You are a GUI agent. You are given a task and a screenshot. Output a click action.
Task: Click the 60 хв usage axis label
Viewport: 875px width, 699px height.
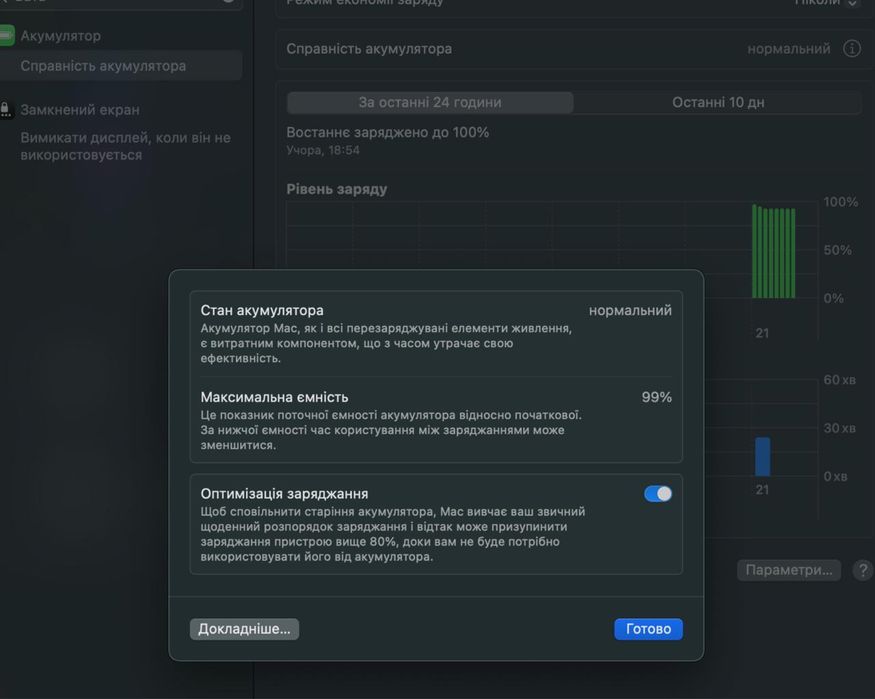pyautogui.click(x=839, y=380)
